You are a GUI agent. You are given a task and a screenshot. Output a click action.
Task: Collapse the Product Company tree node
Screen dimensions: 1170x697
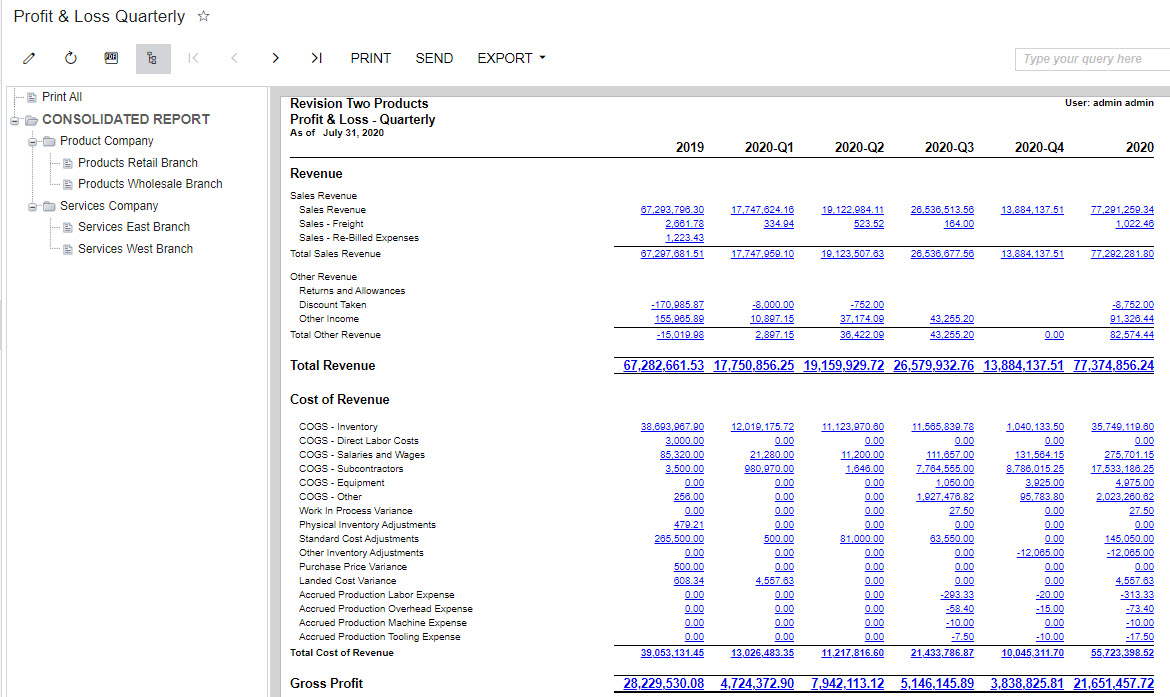[33, 141]
